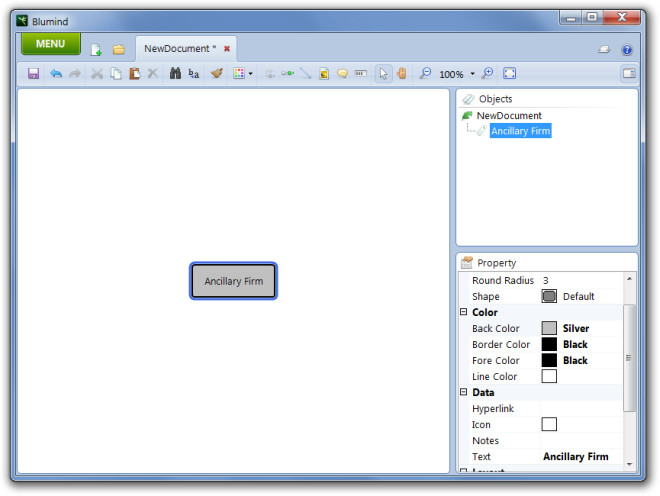Zoom out with the minus magnifier

425,74
